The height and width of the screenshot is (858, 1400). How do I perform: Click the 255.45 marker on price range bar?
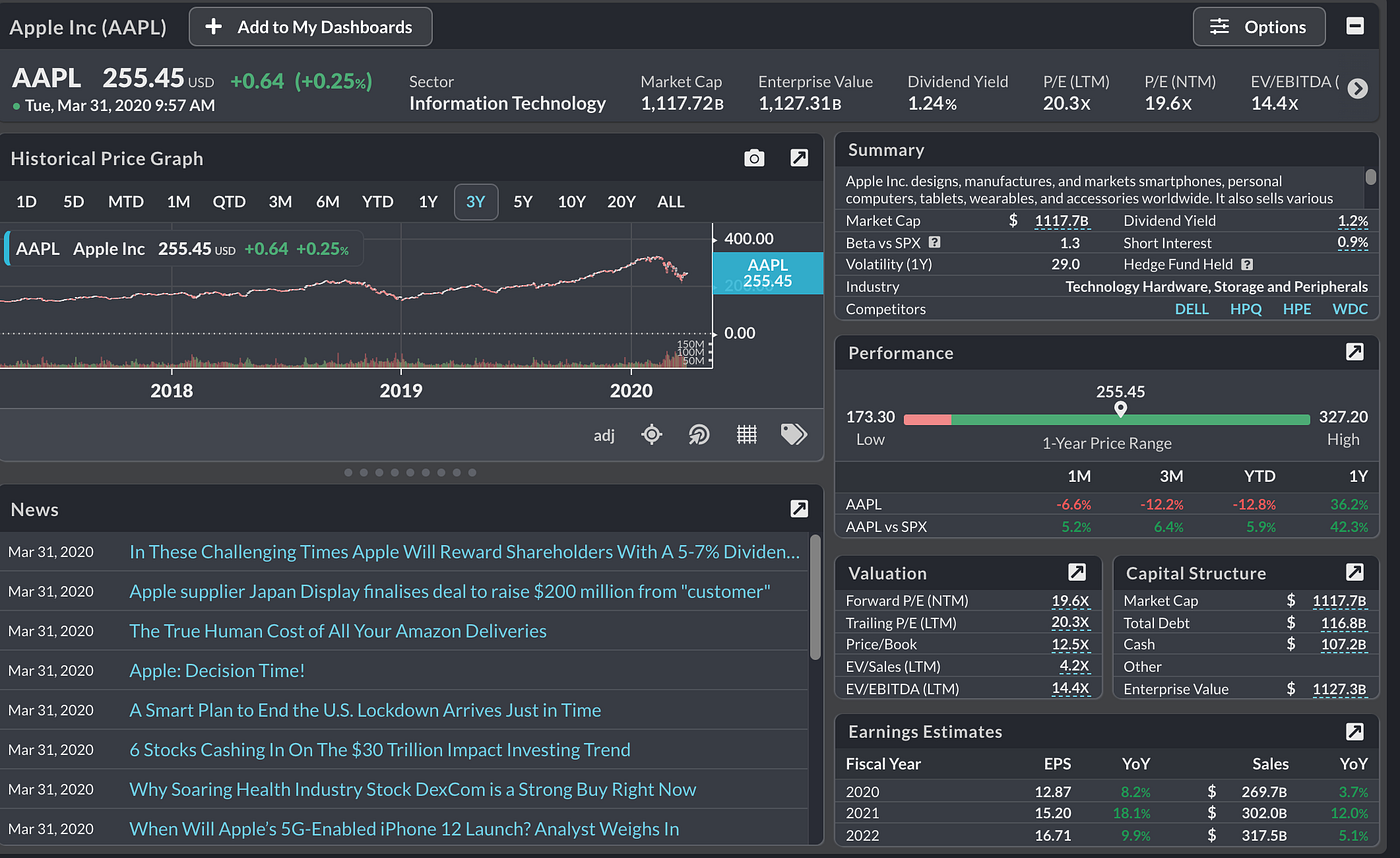tap(1120, 409)
